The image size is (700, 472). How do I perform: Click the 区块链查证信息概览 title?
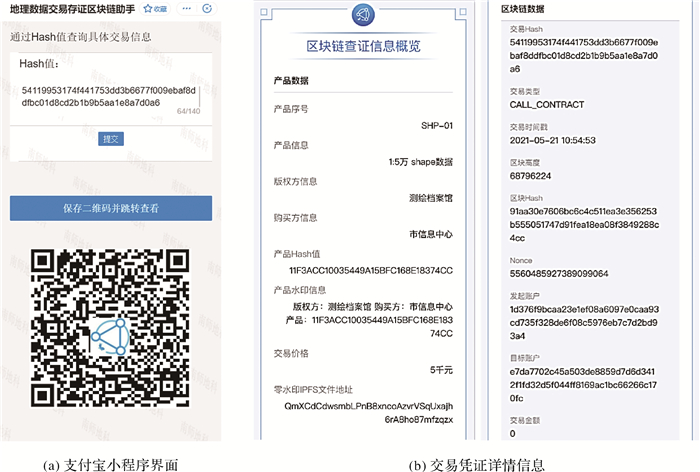363,47
